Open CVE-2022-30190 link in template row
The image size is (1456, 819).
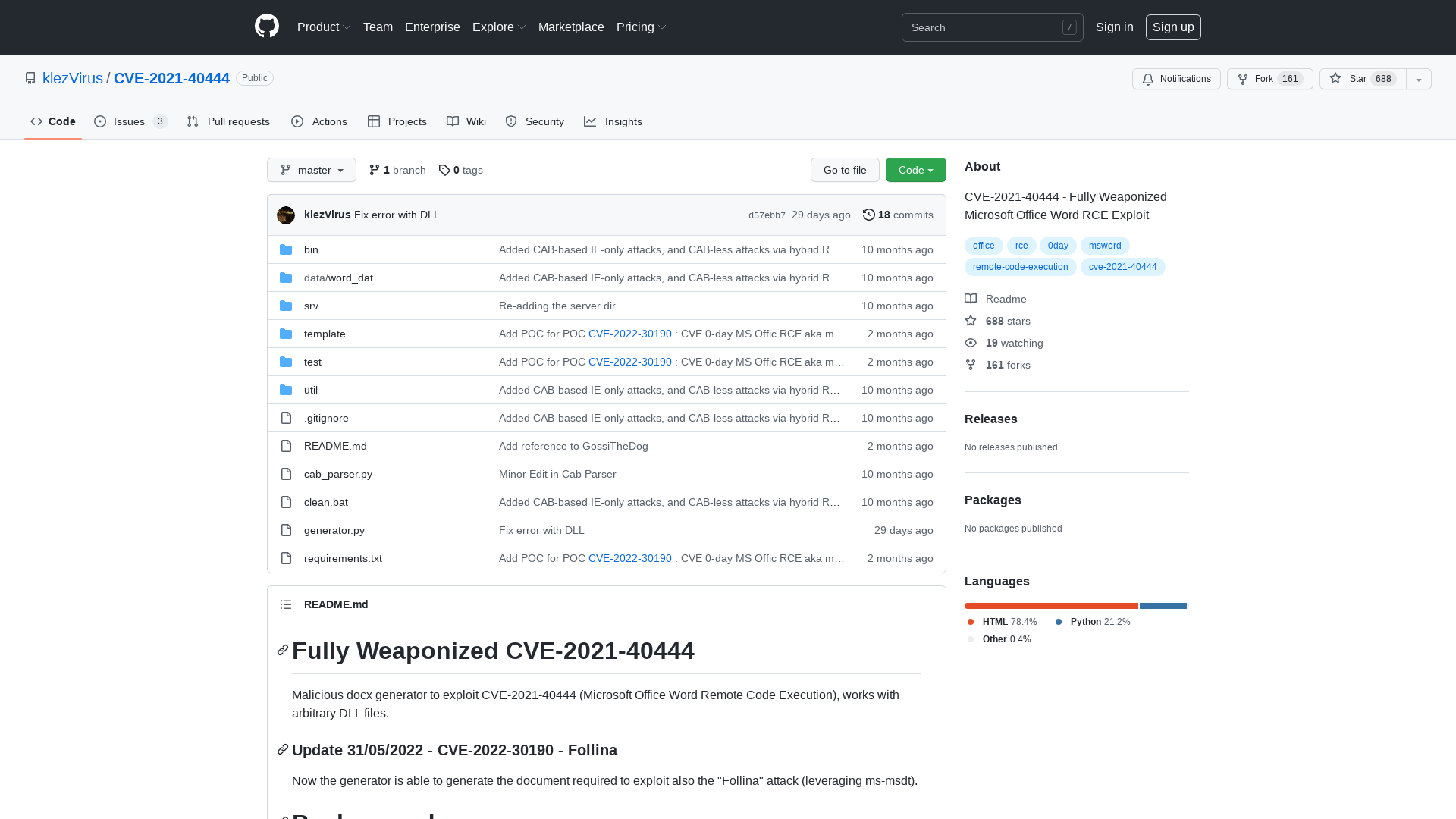click(x=629, y=334)
